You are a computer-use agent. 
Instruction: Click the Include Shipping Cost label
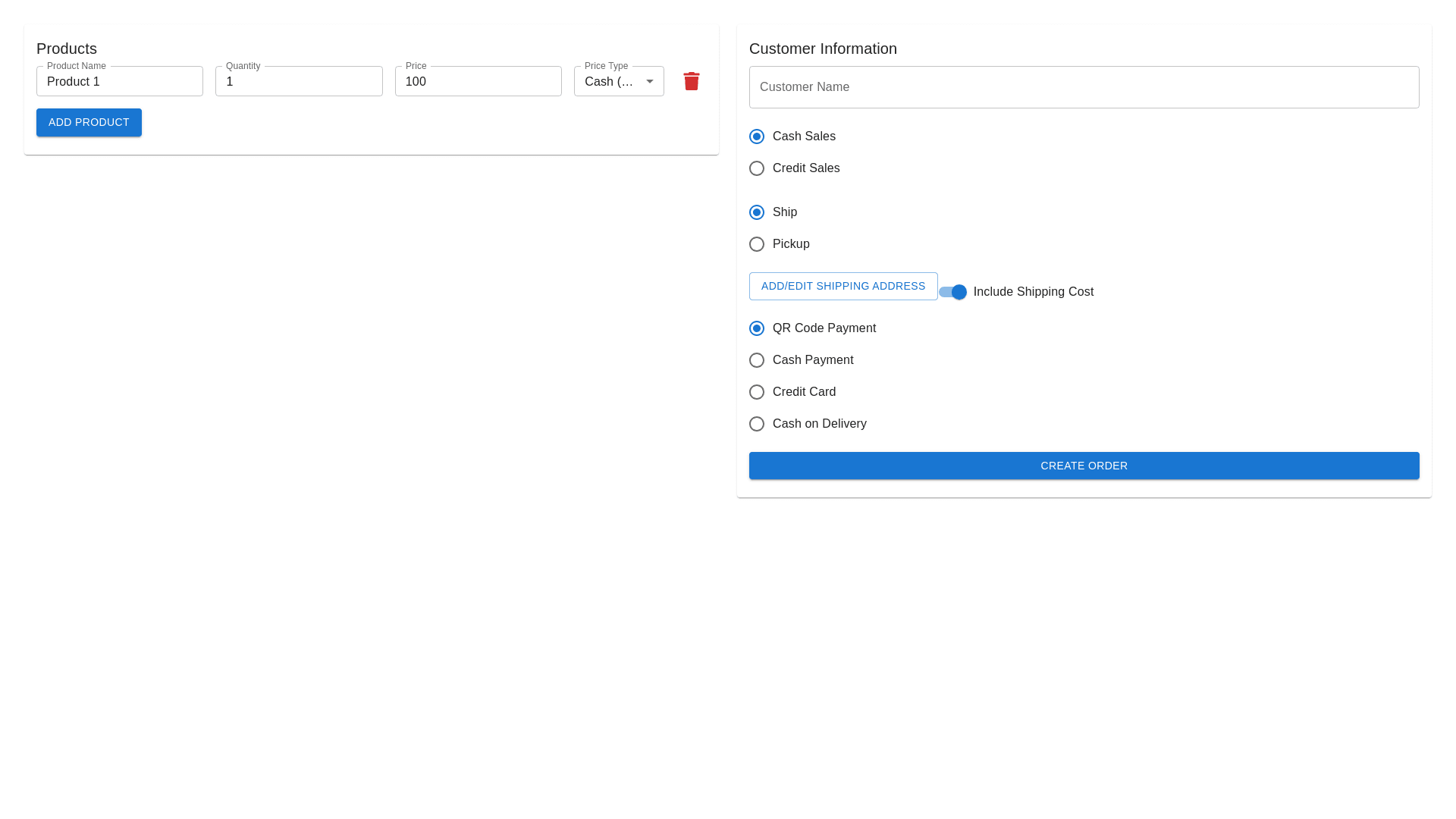pos(1033,292)
